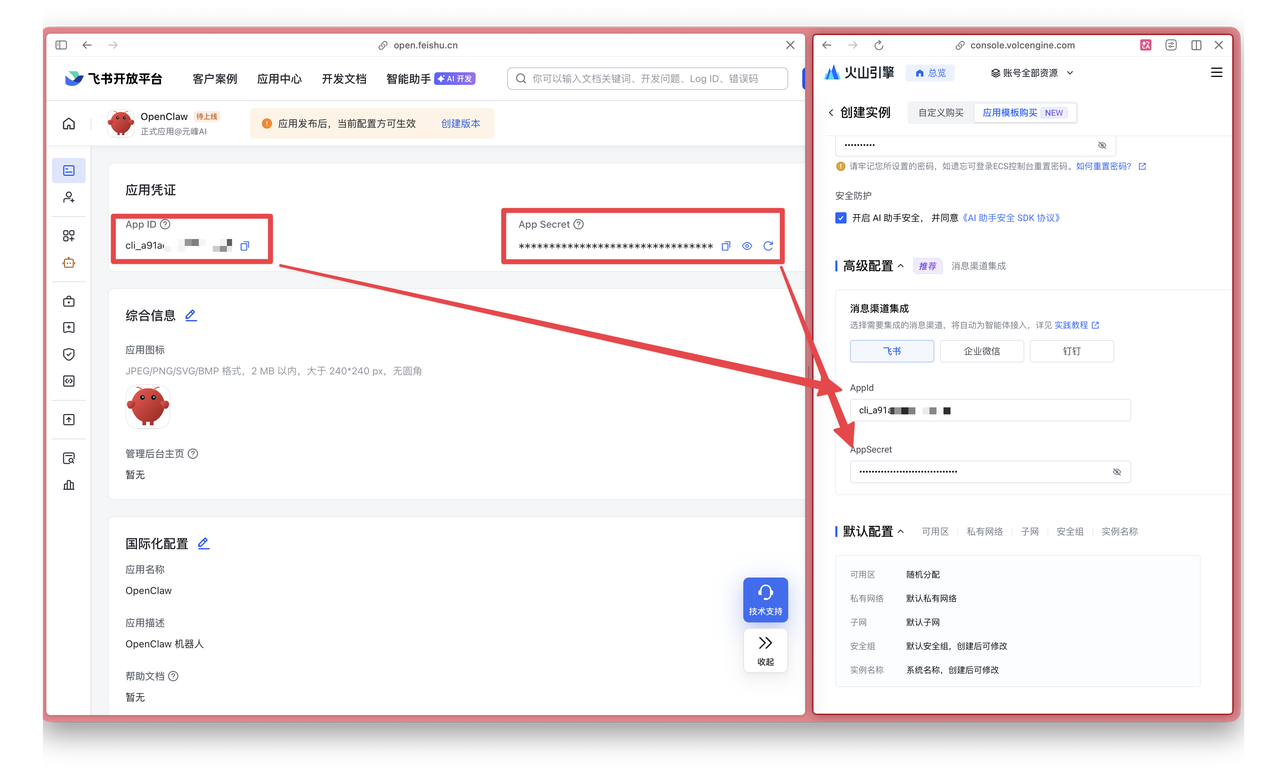Open 帮助文档 help question mark
The image size is (1280, 774).
(173, 676)
